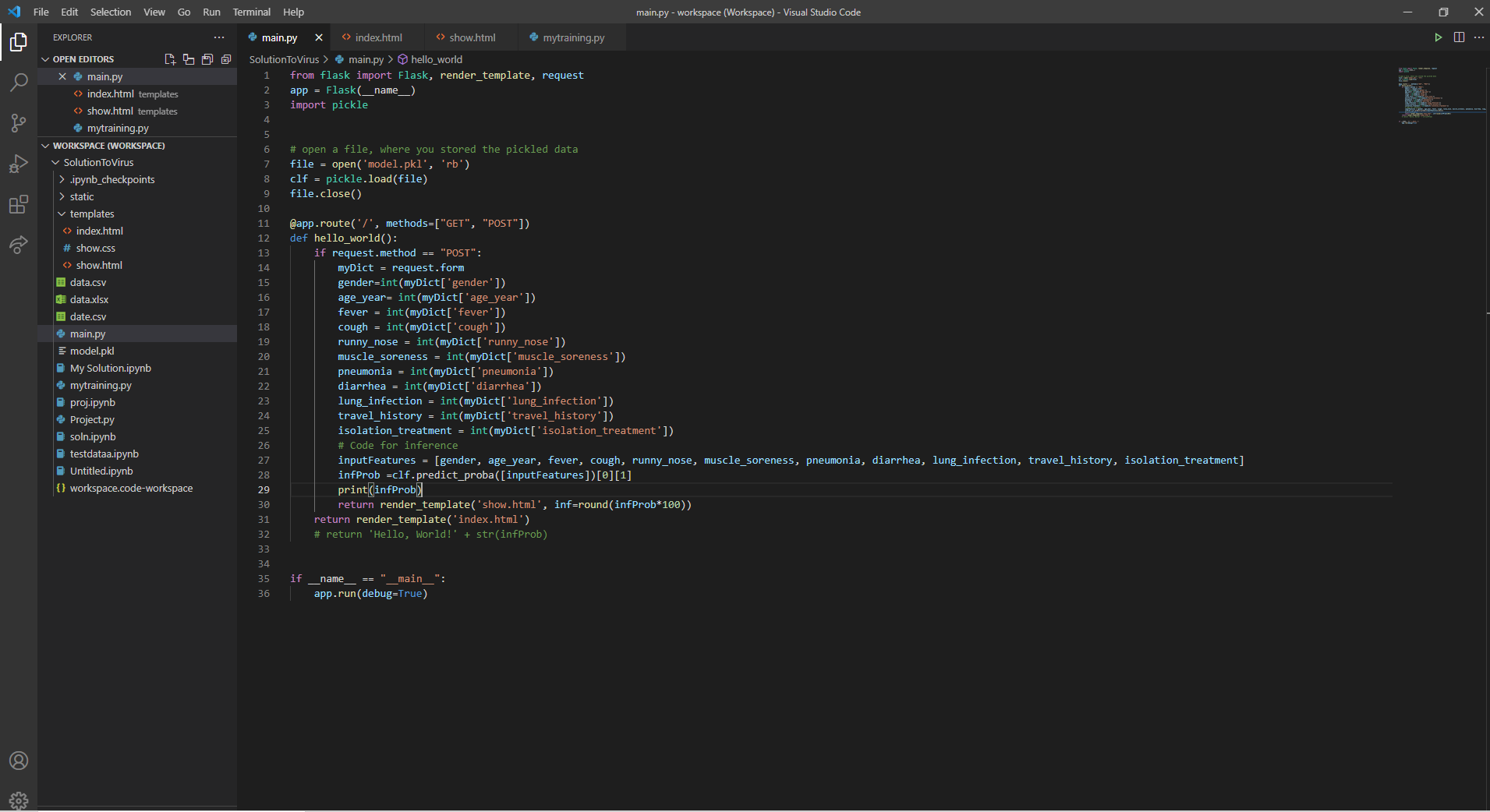
Task: Open index.html in Open Editors list
Action: pyautogui.click(x=137, y=94)
